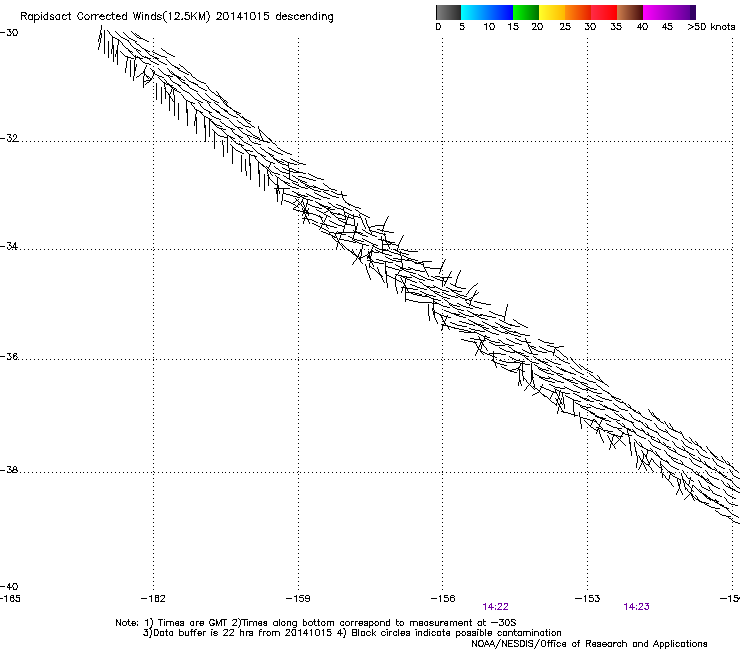Click longitude label '-153'
This screenshot has height=650, width=740.
tap(588, 599)
